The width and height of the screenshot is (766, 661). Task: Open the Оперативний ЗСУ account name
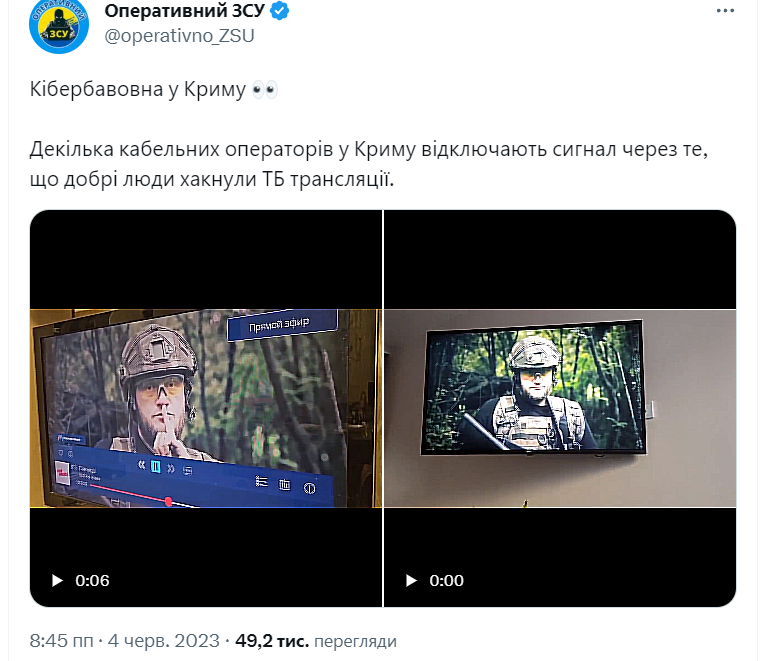185,11
